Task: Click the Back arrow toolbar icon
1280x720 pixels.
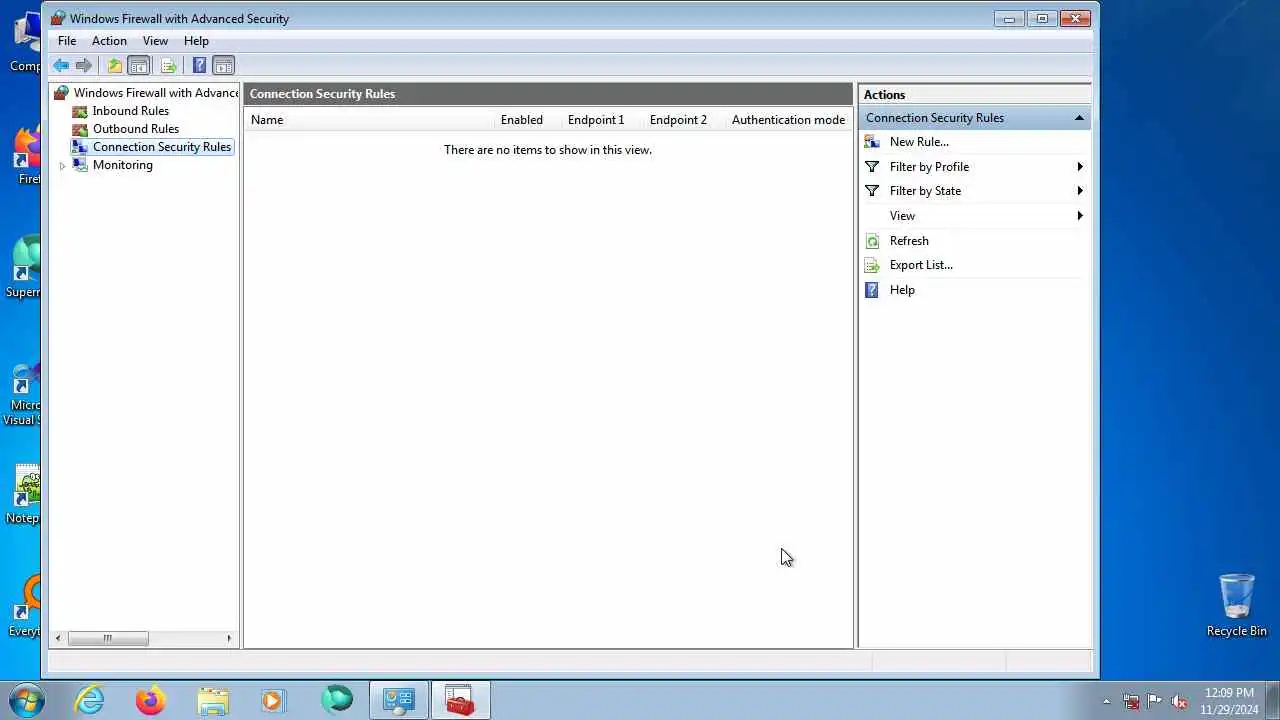Action: coord(61,66)
